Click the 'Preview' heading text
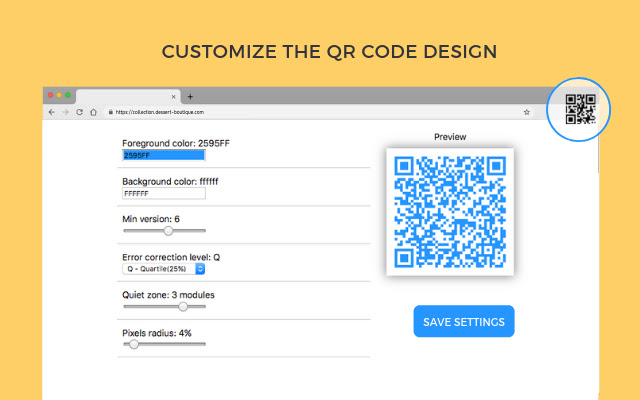 pos(450,137)
